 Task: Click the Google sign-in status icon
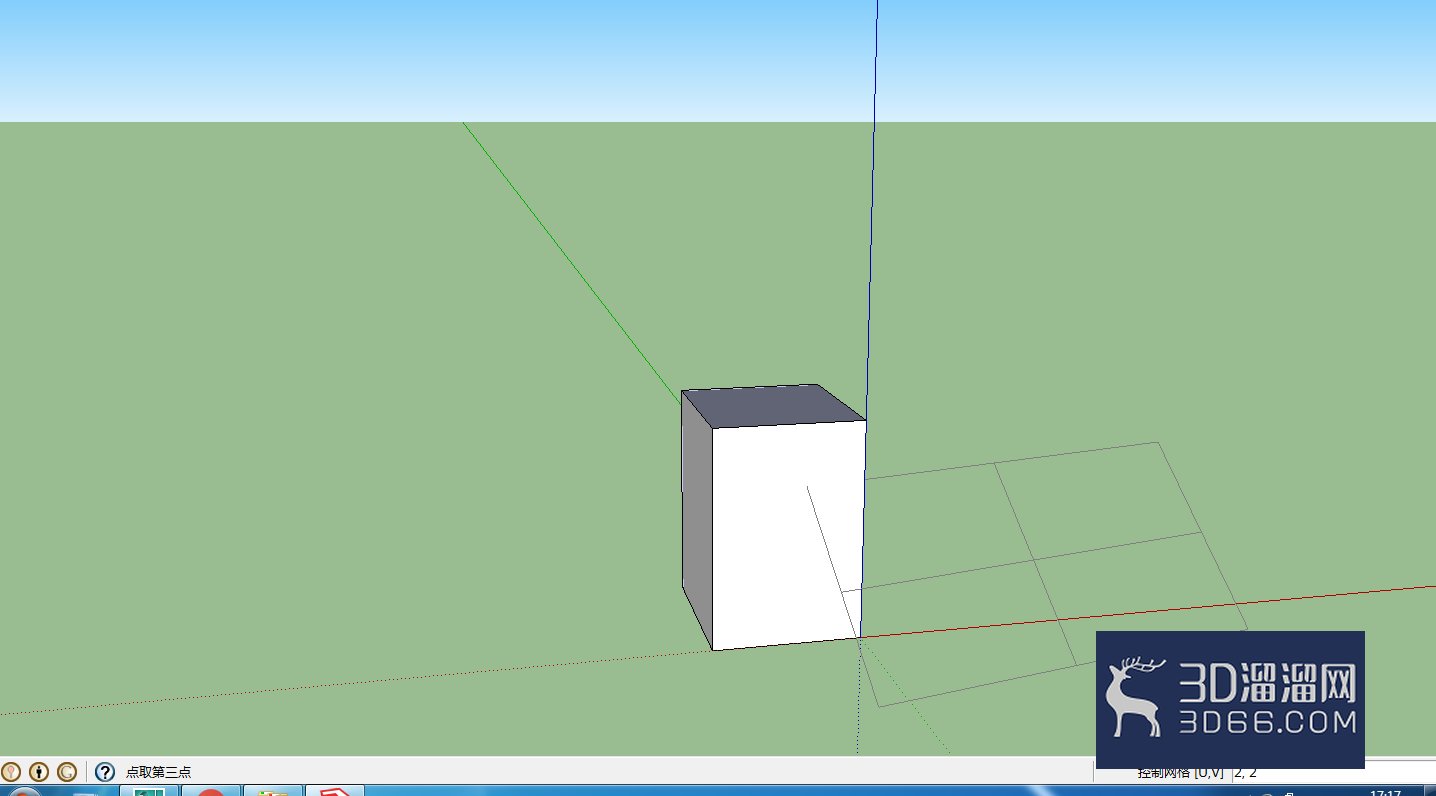pyautogui.click(x=67, y=772)
